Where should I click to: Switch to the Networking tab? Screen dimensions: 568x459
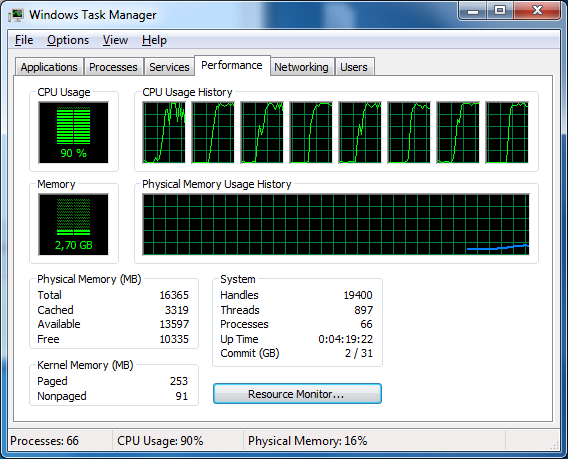[x=301, y=67]
